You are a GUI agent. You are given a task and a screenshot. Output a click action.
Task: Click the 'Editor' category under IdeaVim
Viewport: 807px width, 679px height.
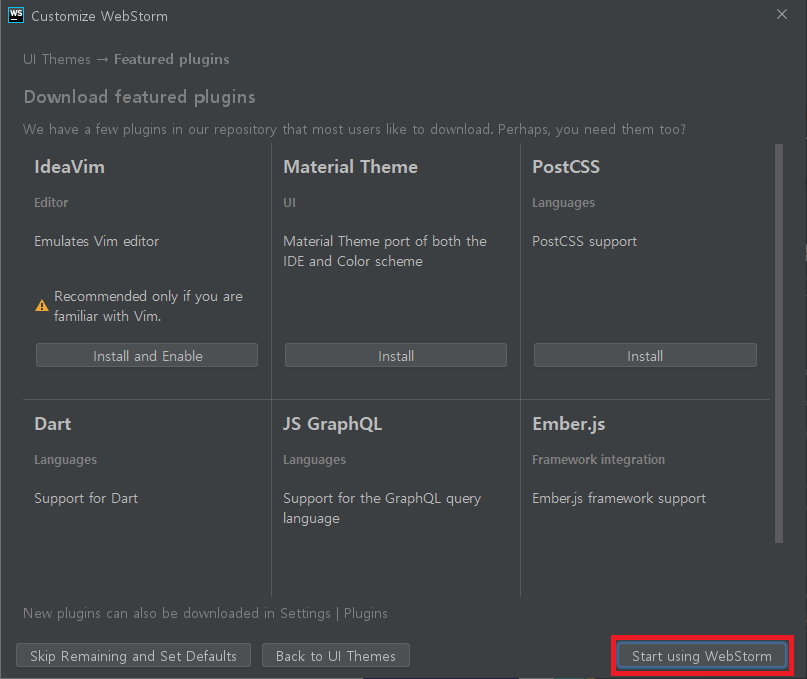pyautogui.click(x=51, y=202)
